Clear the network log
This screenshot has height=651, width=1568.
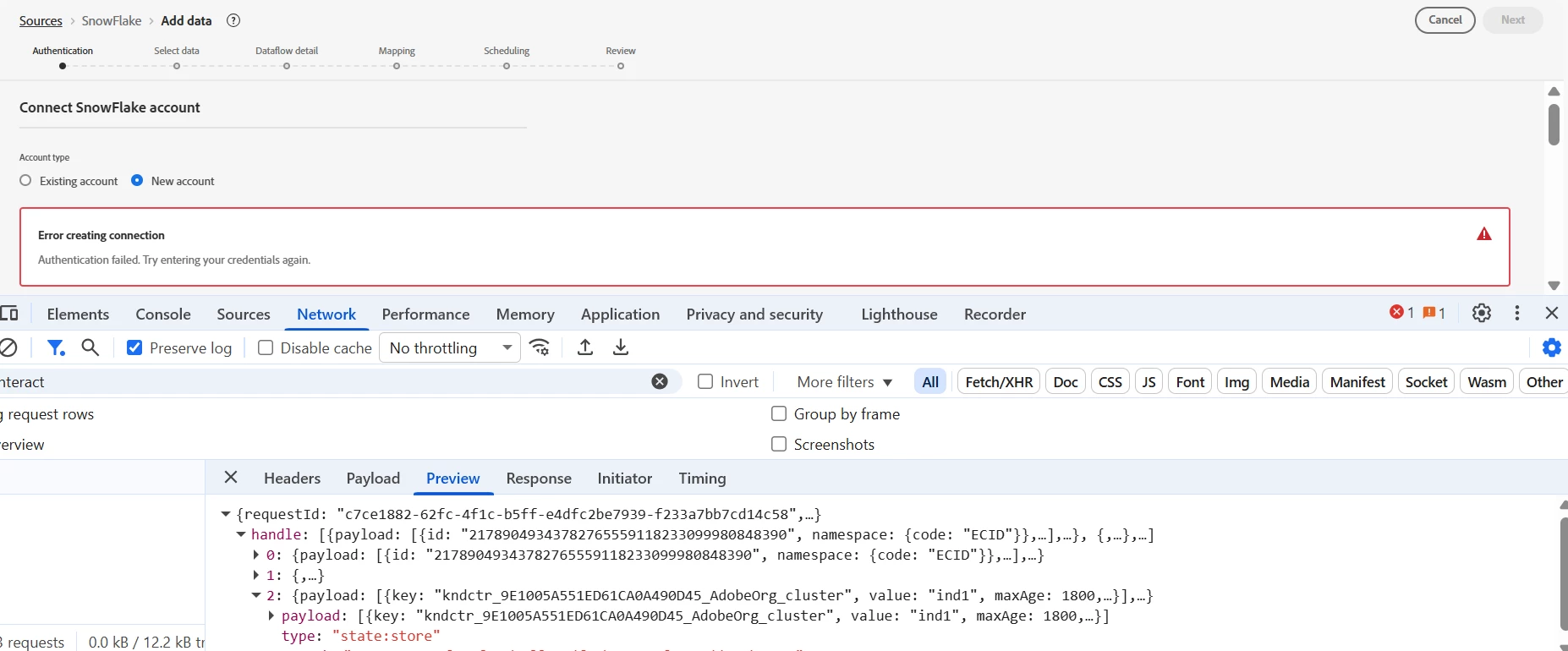[x=8, y=347]
